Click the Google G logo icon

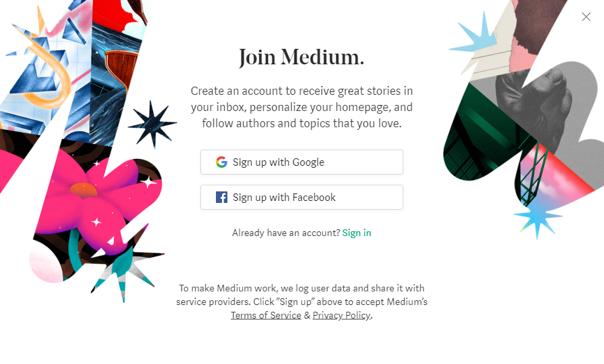[221, 162]
